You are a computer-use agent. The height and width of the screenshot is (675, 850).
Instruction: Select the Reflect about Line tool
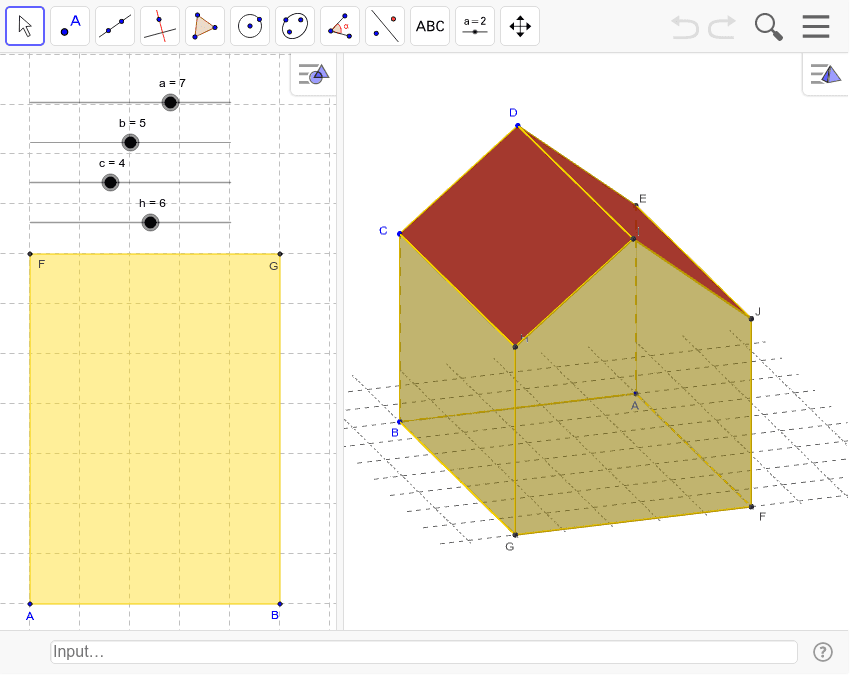(385, 26)
